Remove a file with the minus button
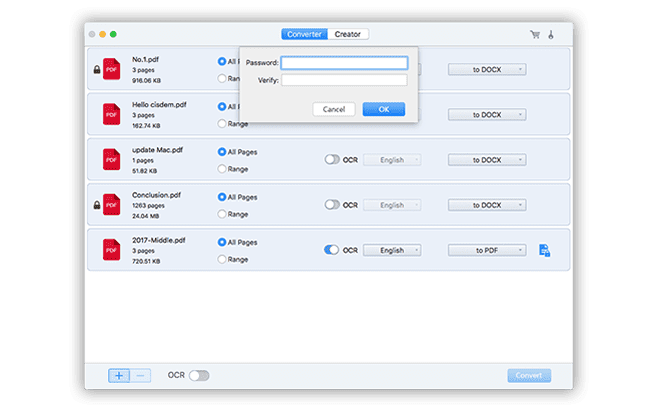 (x=141, y=375)
